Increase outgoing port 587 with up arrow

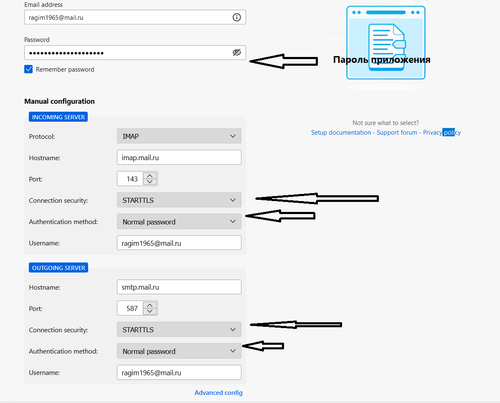pyautogui.click(x=150, y=305)
